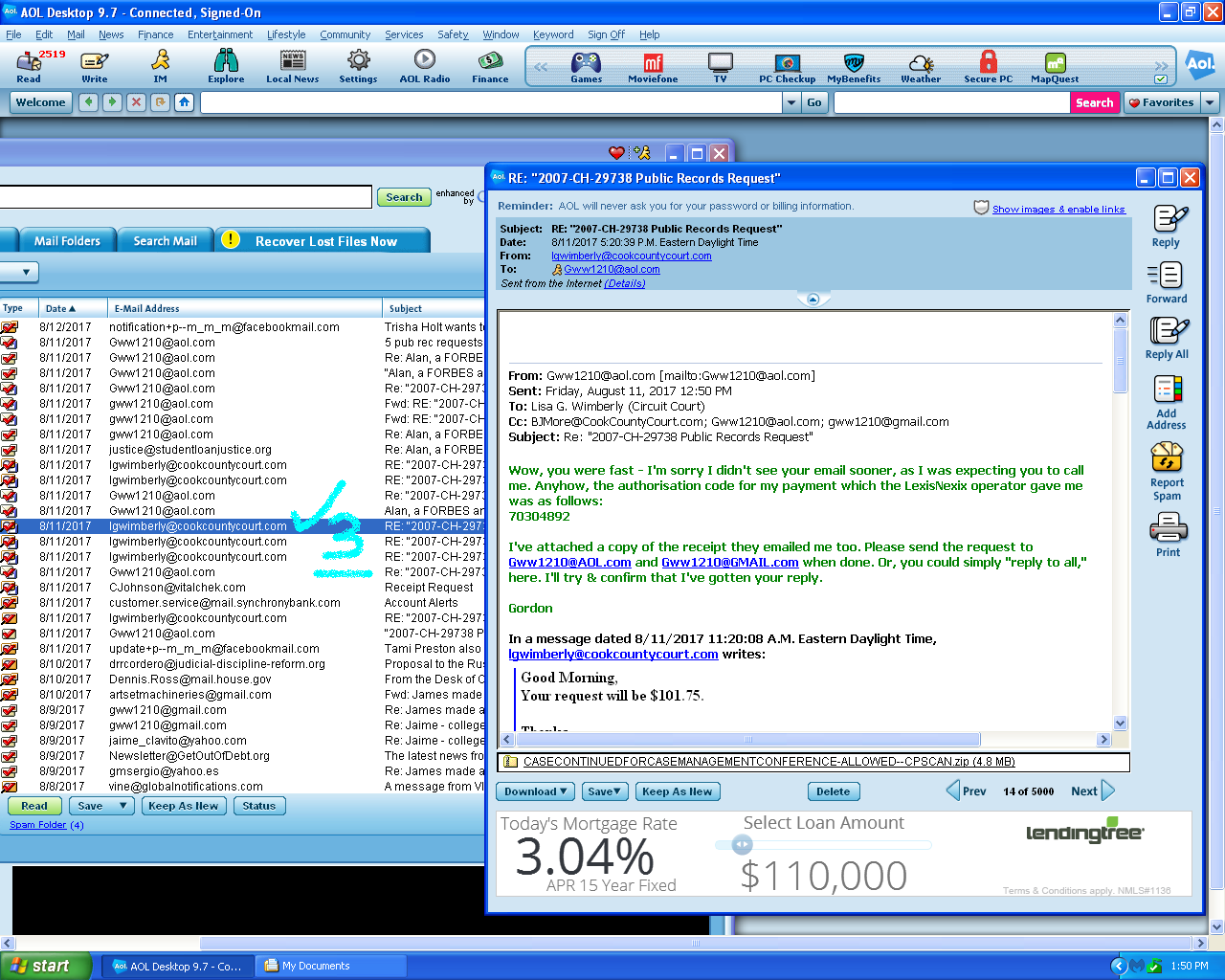Adjust the Select Loan Amount slider
This screenshot has width=1225, height=980.
pyautogui.click(x=743, y=844)
